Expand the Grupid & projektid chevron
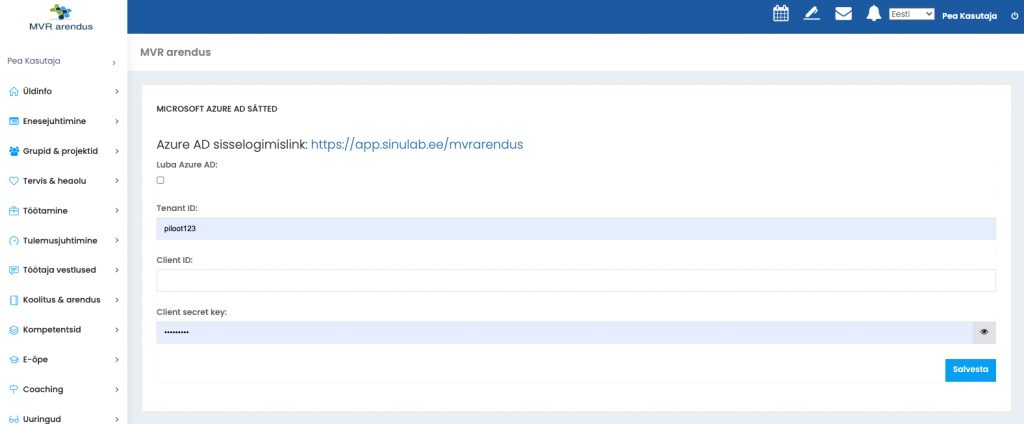Viewport: 1024px width, 424px height. click(117, 151)
